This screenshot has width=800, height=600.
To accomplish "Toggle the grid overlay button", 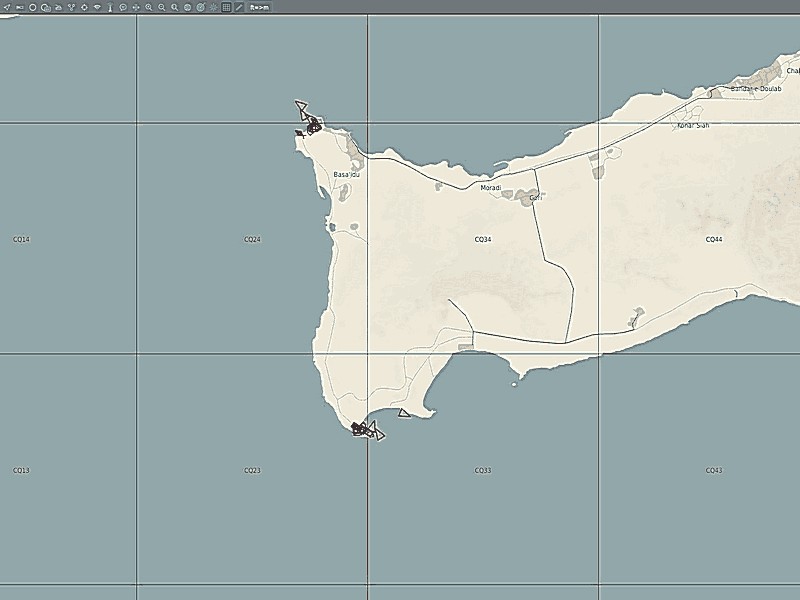I will 226,7.
